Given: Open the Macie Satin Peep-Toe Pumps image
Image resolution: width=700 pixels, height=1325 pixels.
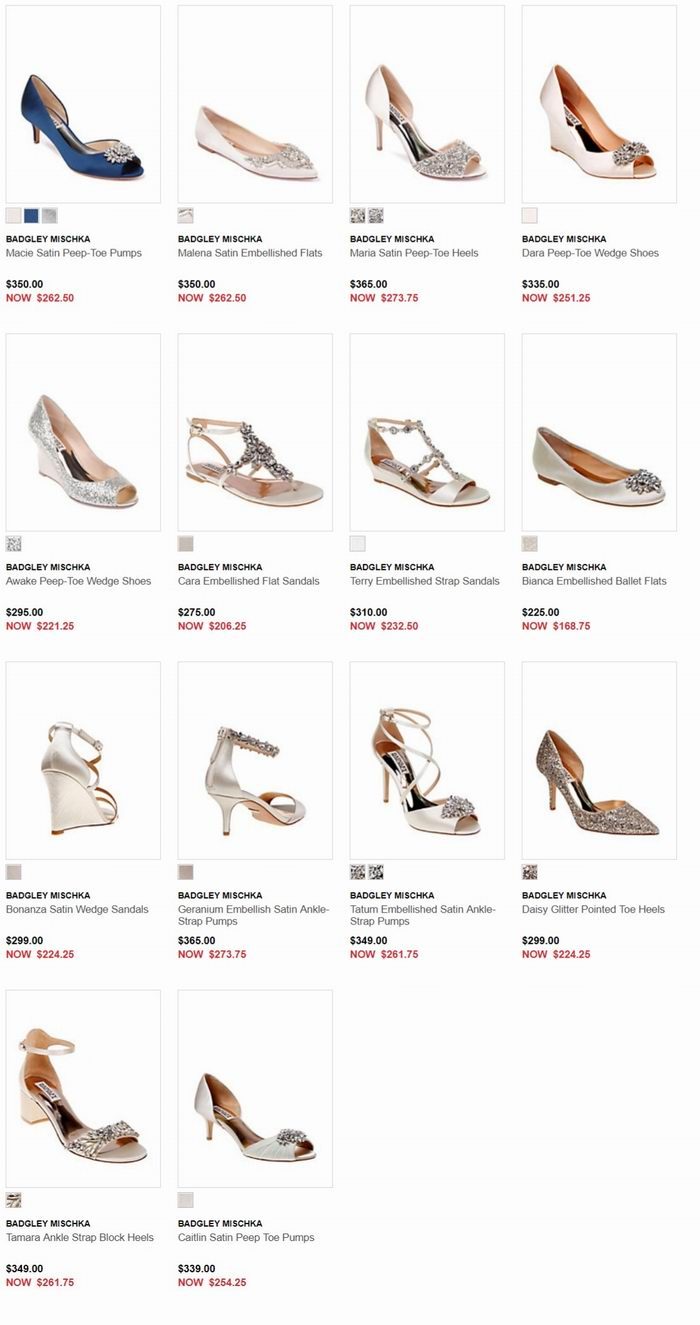Looking at the screenshot, I should tap(83, 104).
